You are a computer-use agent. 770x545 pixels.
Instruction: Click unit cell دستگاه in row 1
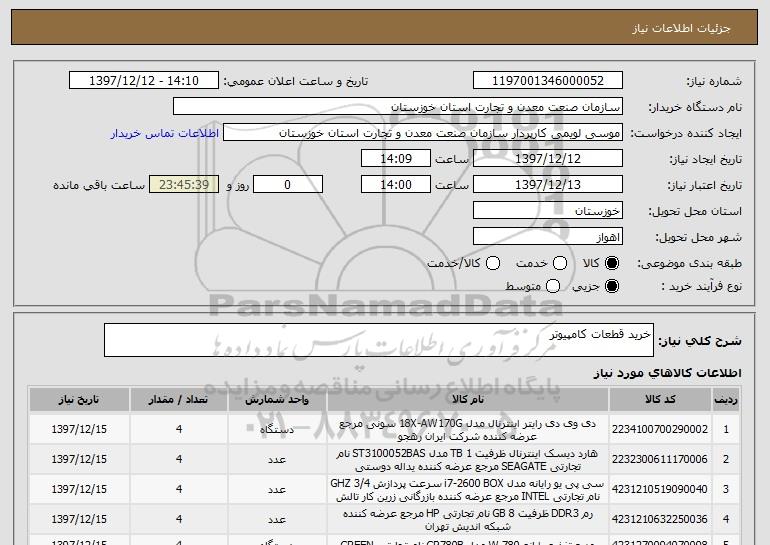277,430
